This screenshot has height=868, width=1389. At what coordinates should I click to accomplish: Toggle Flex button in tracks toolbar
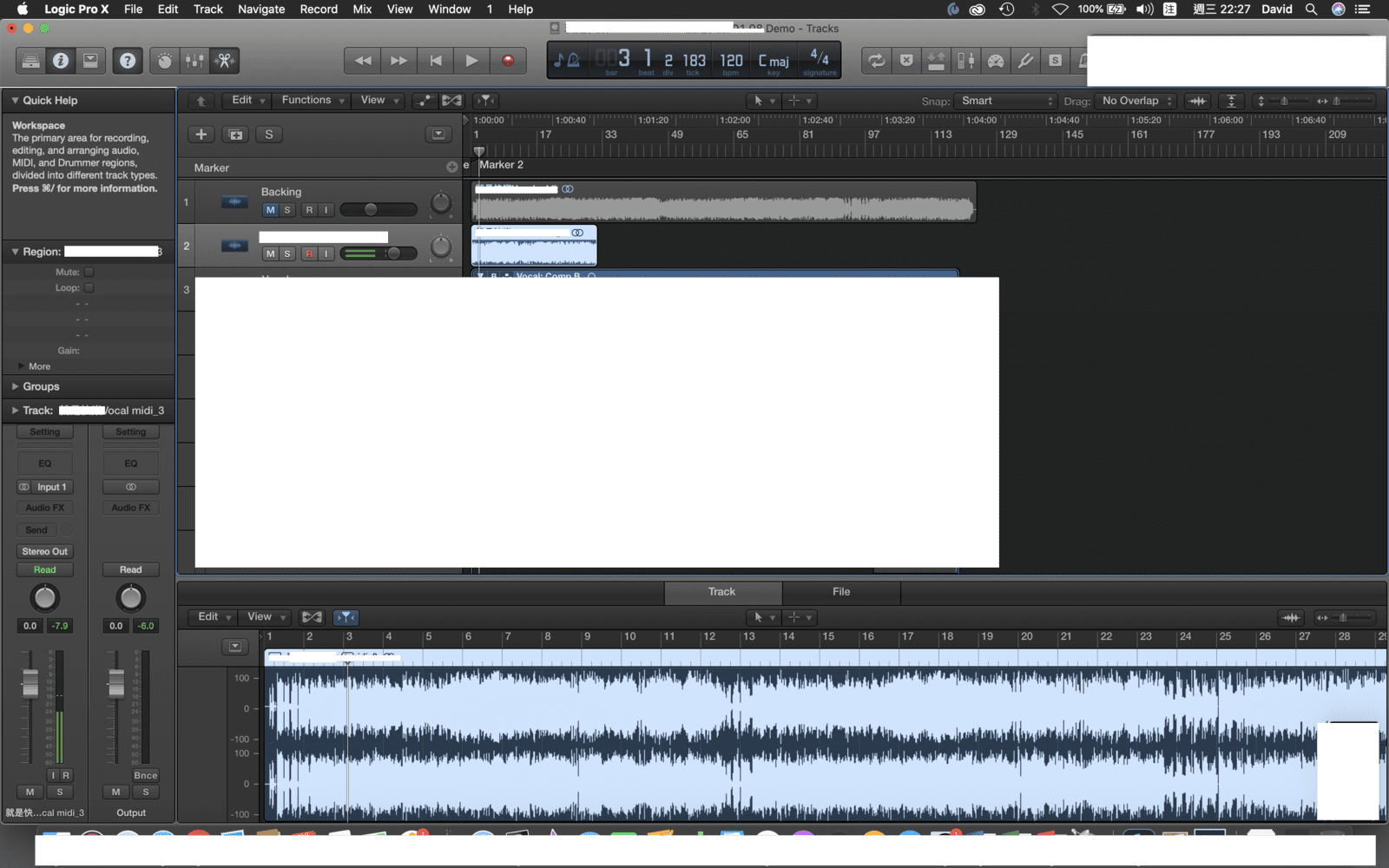(x=451, y=101)
